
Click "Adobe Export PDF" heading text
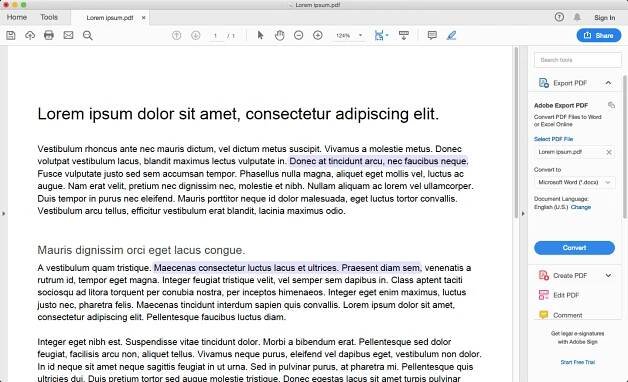[561, 105]
